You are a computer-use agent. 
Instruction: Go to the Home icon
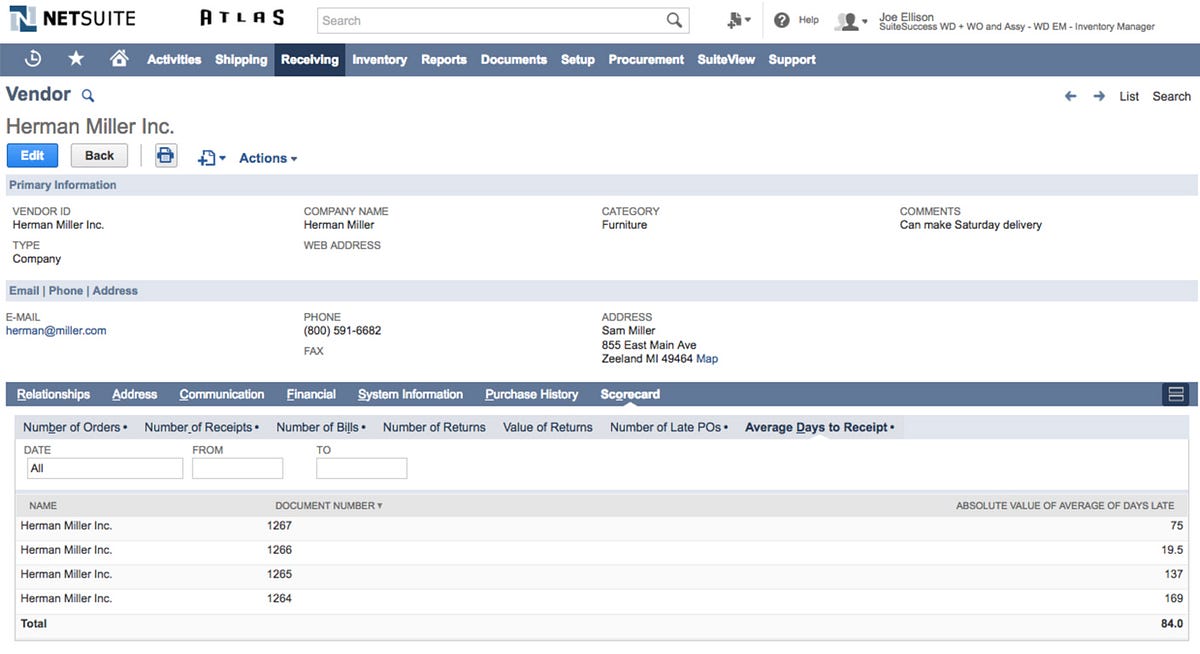coord(119,59)
